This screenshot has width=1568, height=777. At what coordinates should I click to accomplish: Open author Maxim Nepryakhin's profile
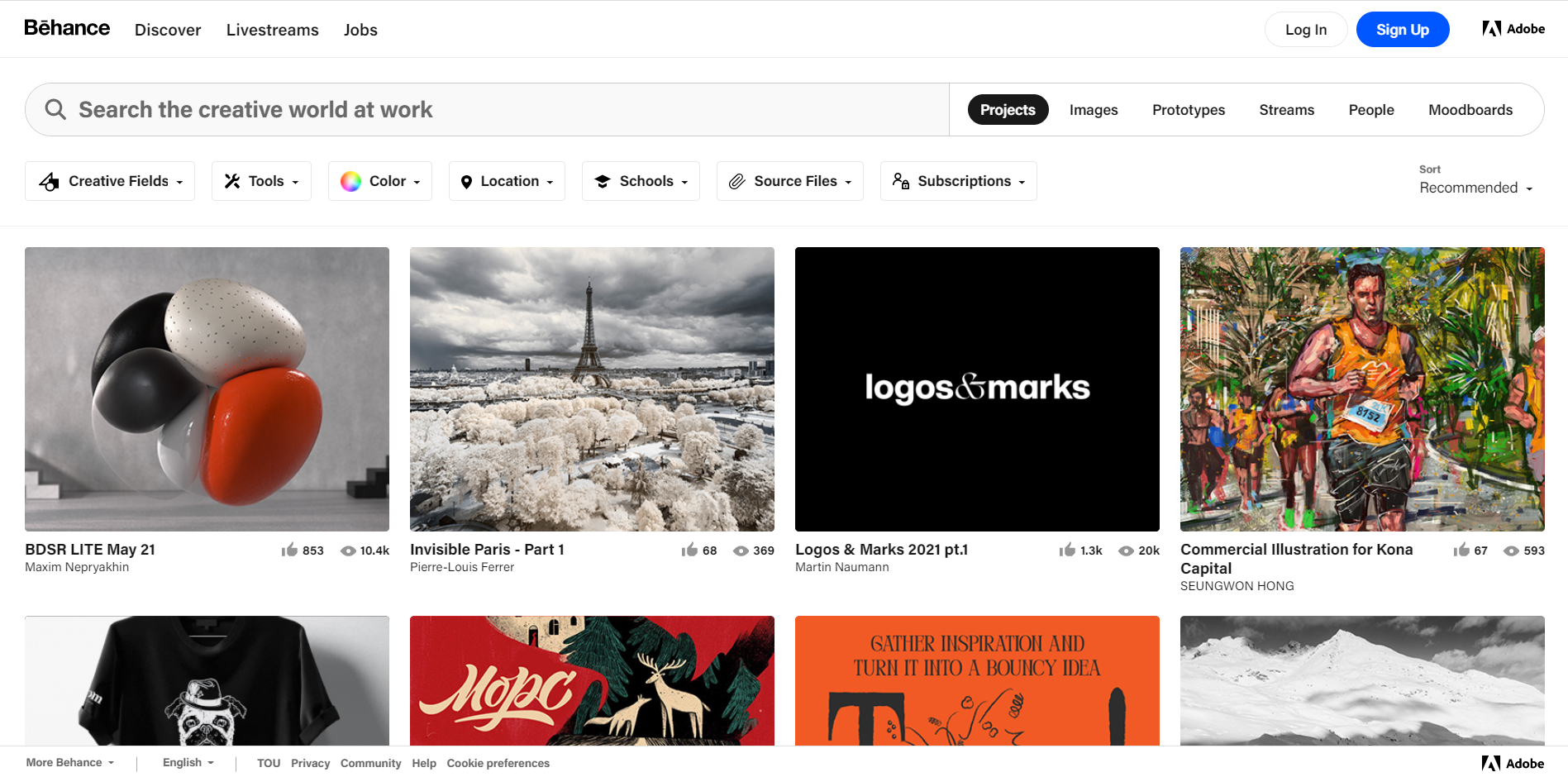click(x=77, y=567)
